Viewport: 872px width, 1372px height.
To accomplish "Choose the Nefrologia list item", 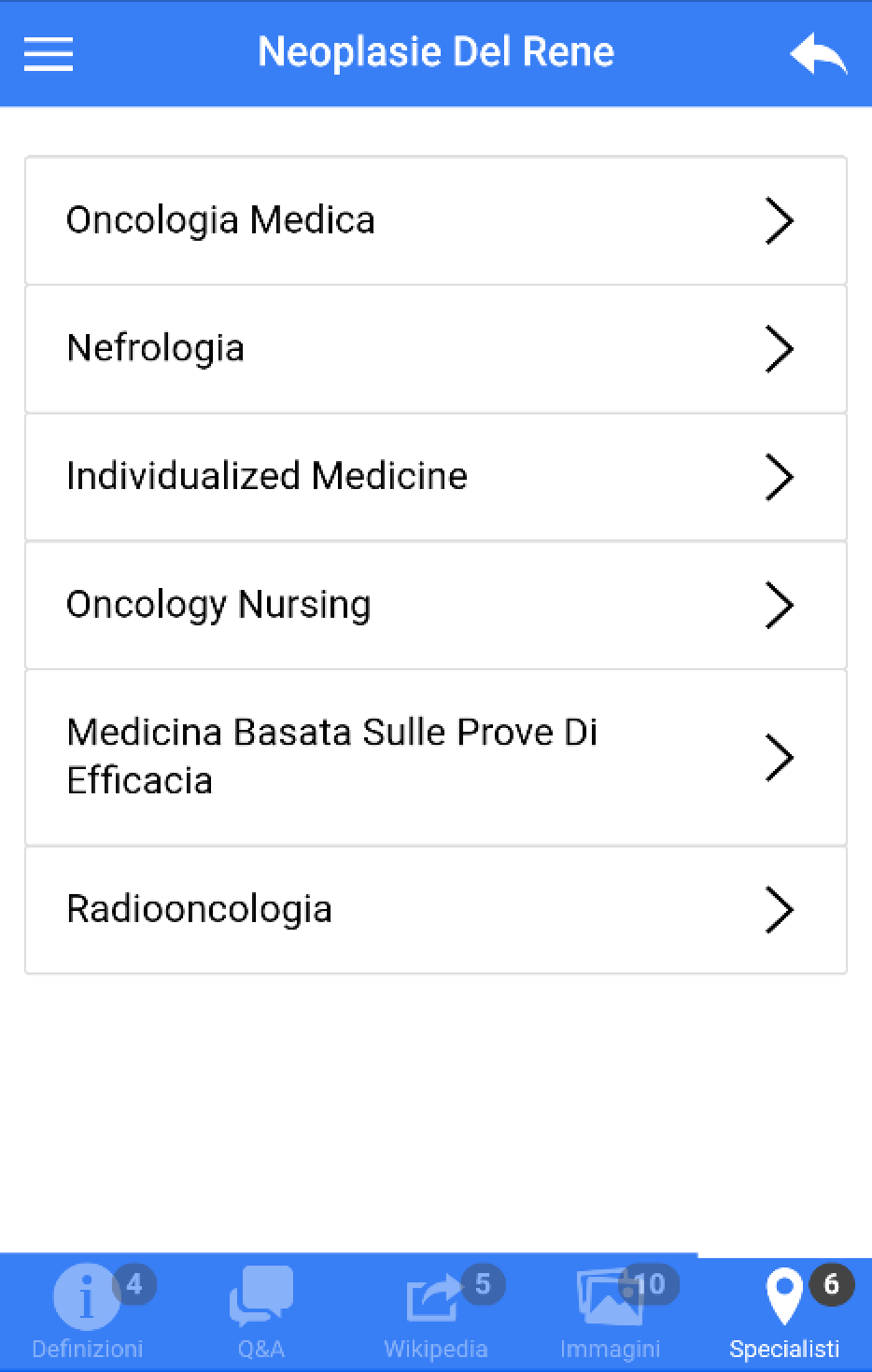I will pos(156,348).
